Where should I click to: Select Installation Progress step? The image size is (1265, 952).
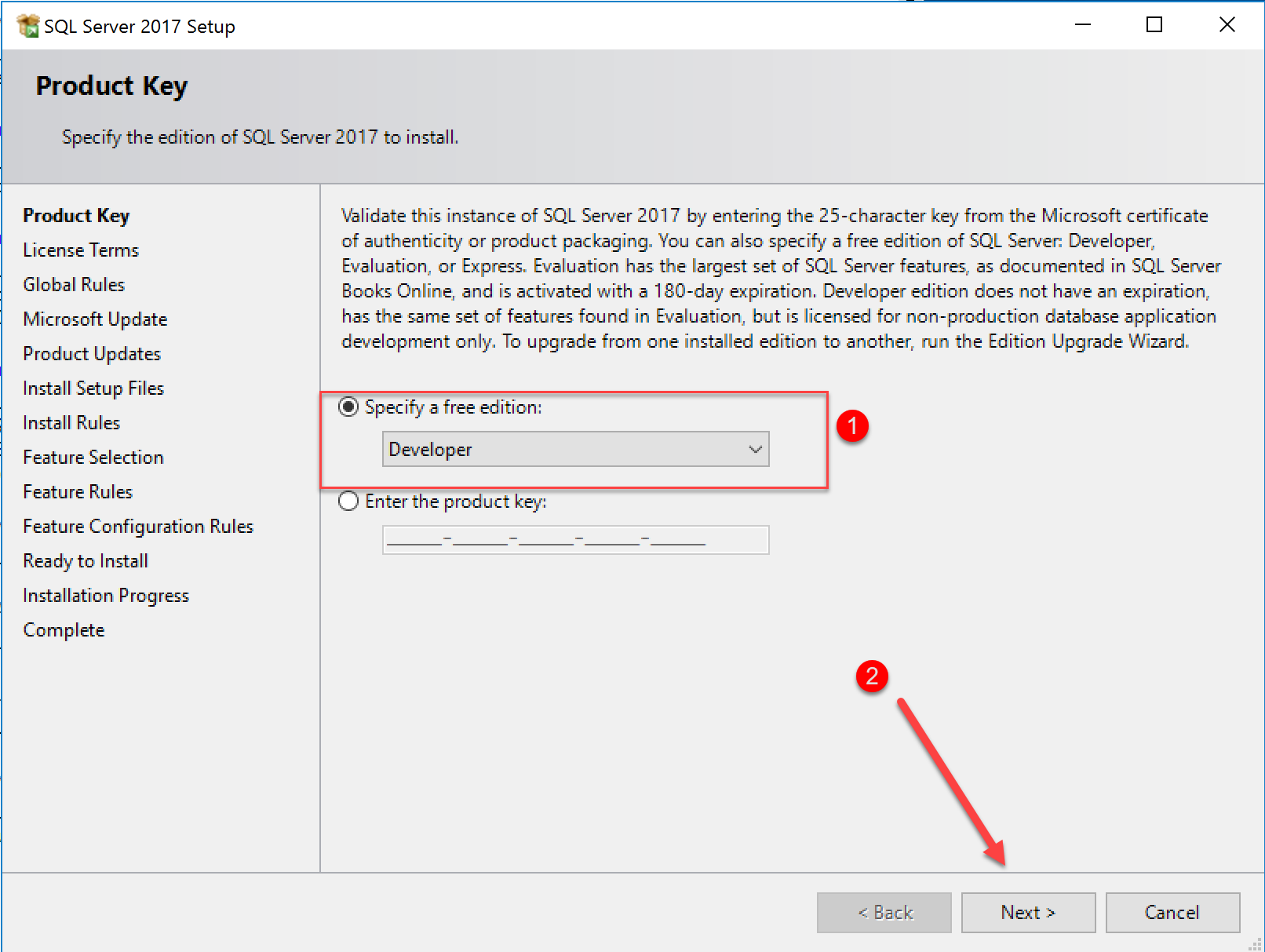pos(106,595)
